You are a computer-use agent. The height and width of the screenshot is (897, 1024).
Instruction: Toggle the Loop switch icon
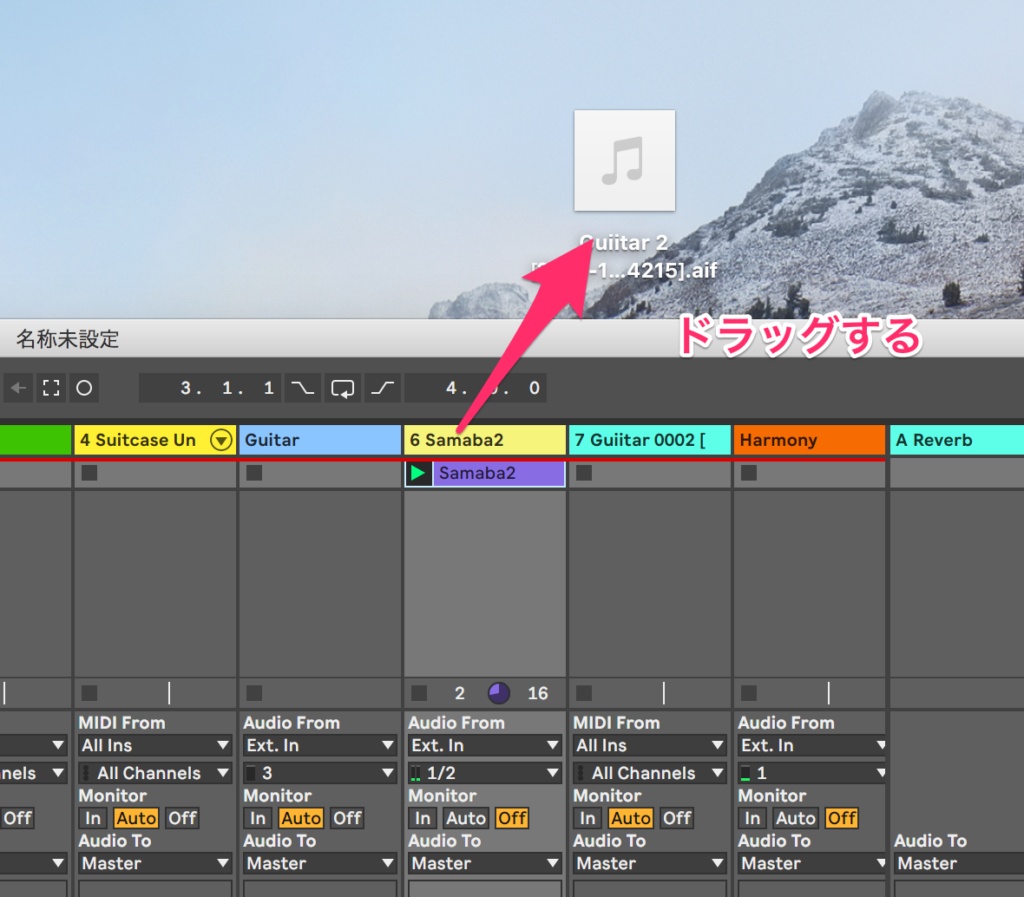343,388
